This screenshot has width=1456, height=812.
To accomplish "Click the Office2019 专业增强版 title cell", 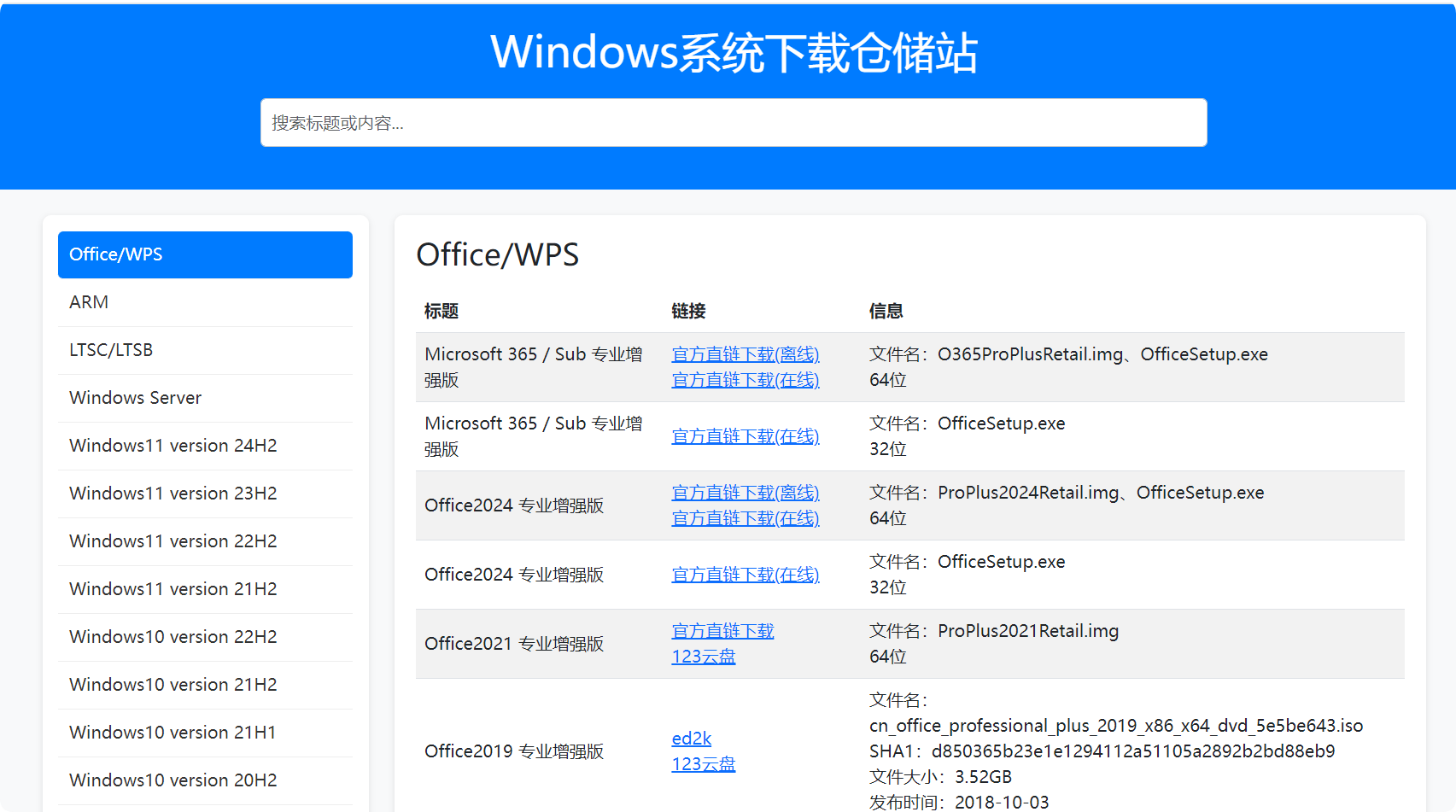I will (514, 751).
